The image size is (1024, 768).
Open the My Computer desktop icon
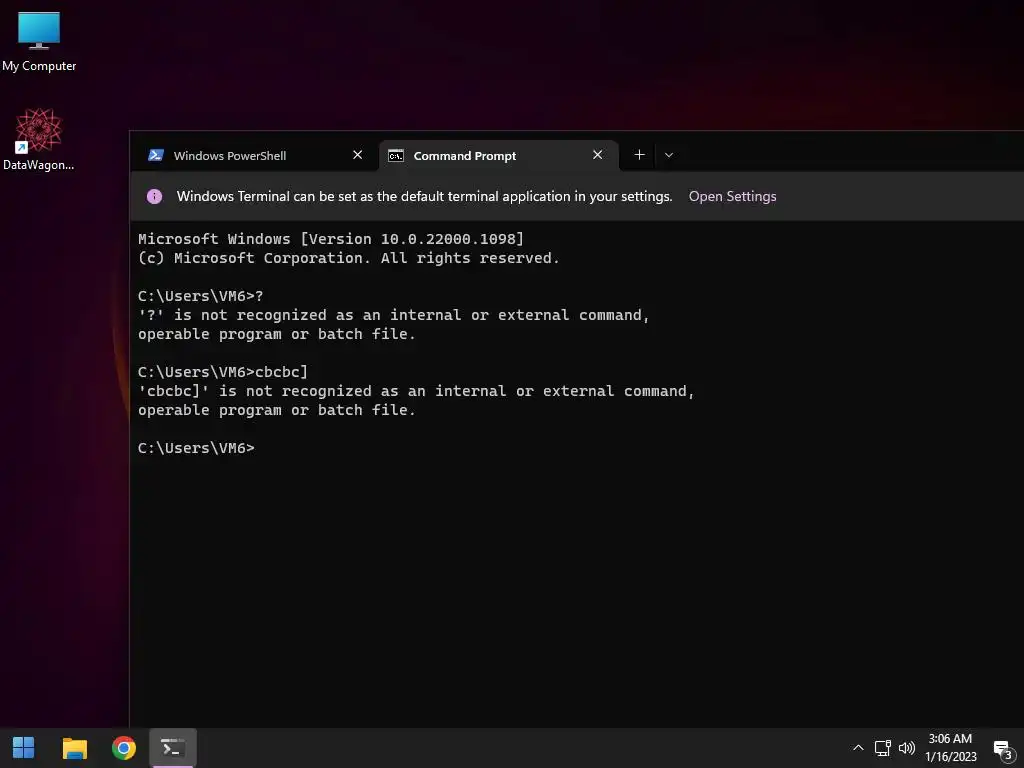click(x=39, y=42)
